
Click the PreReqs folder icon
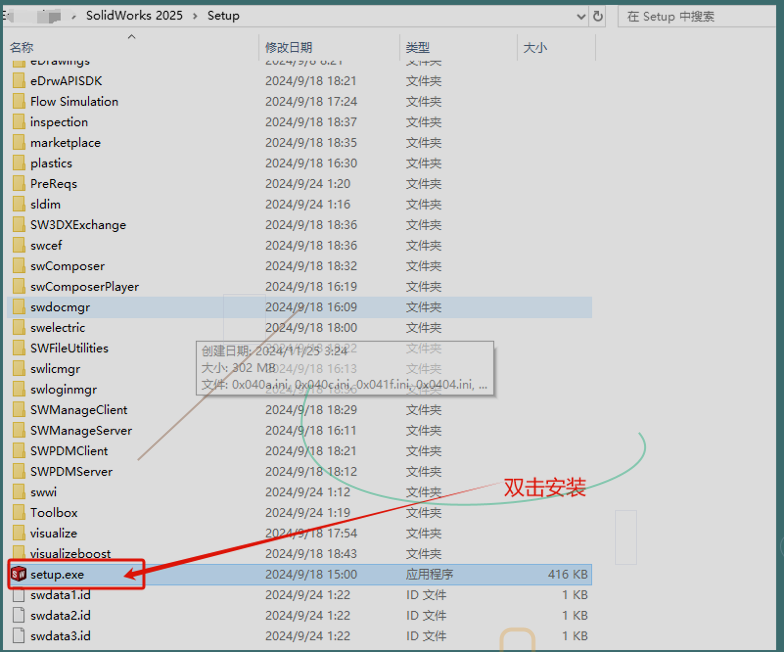pyautogui.click(x=19, y=184)
